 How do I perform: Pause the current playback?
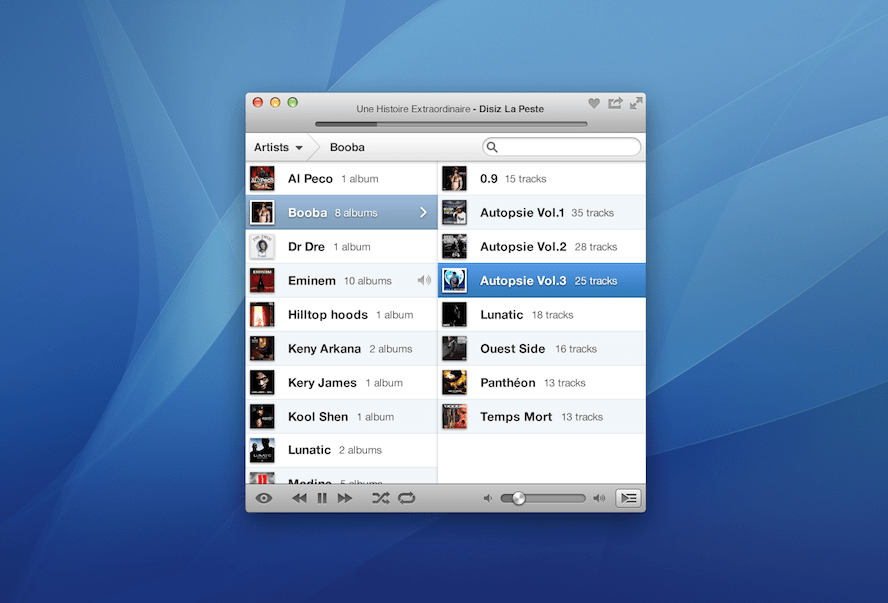point(322,498)
